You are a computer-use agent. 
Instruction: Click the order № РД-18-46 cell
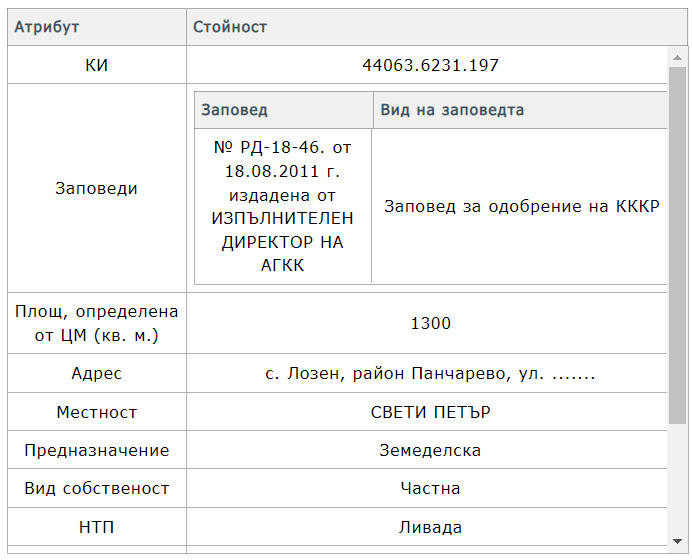[x=283, y=206]
